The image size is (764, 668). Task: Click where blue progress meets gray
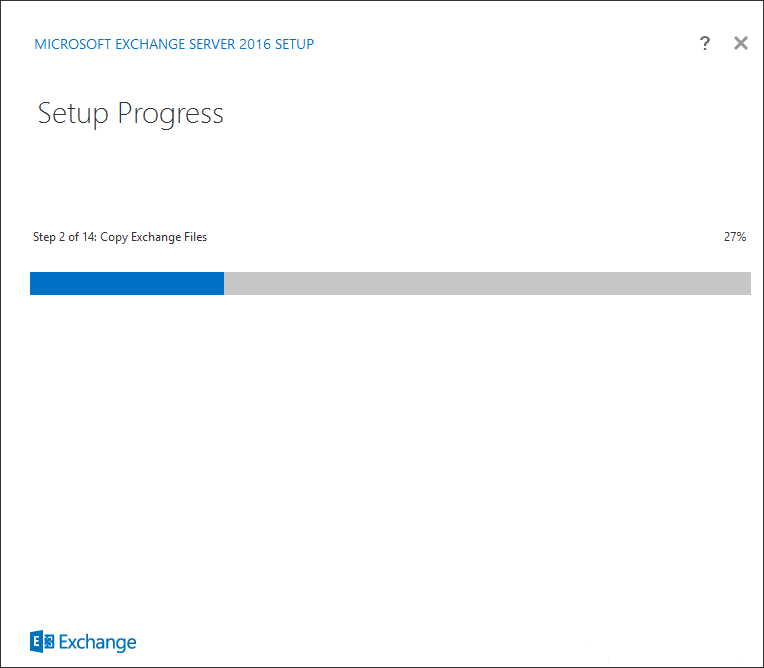coord(224,284)
